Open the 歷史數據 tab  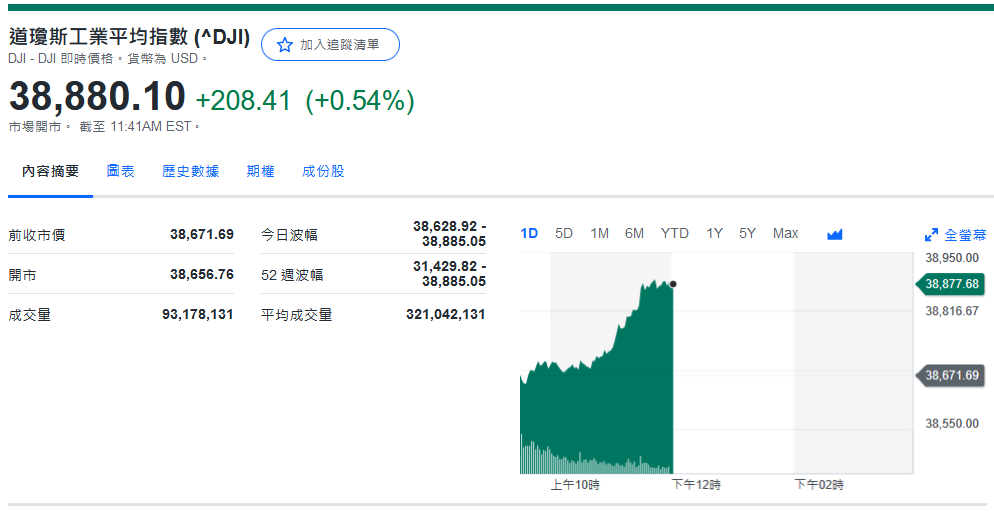(190, 171)
